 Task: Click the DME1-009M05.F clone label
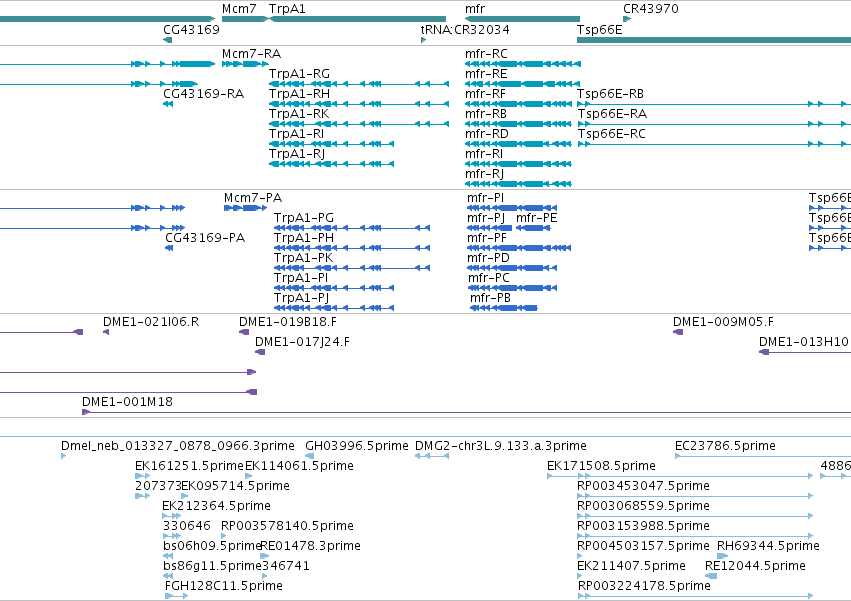click(723, 322)
